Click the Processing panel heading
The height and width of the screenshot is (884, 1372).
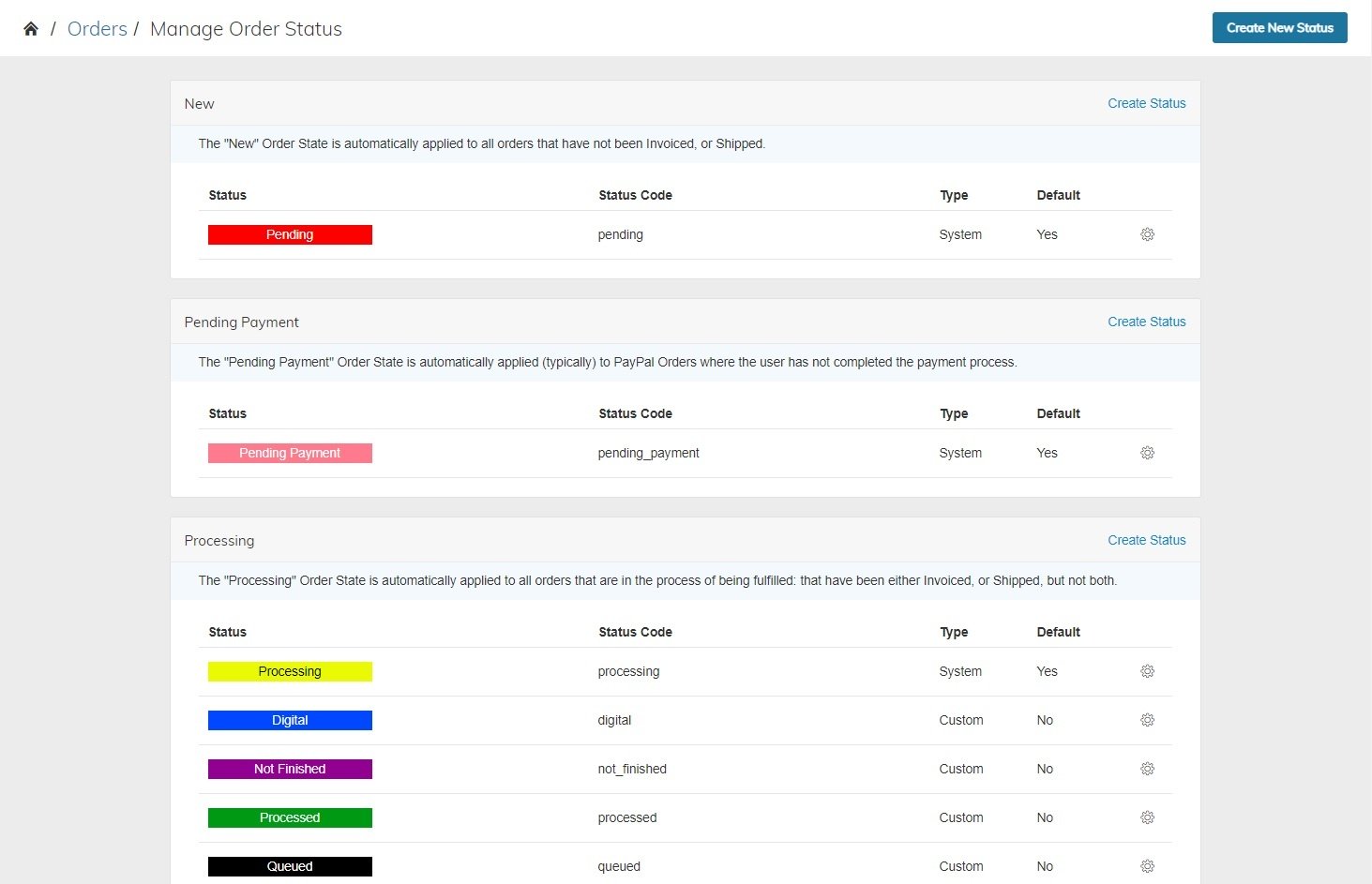219,540
